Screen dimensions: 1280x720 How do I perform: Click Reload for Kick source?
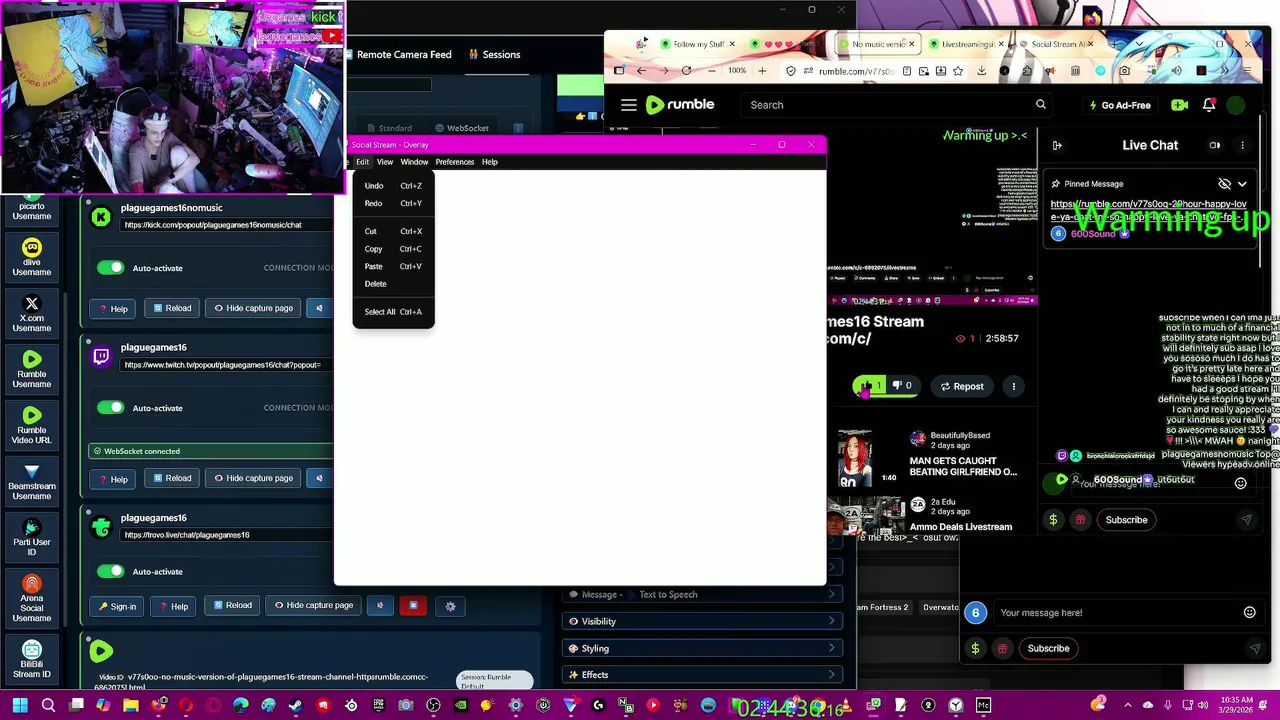coord(172,308)
